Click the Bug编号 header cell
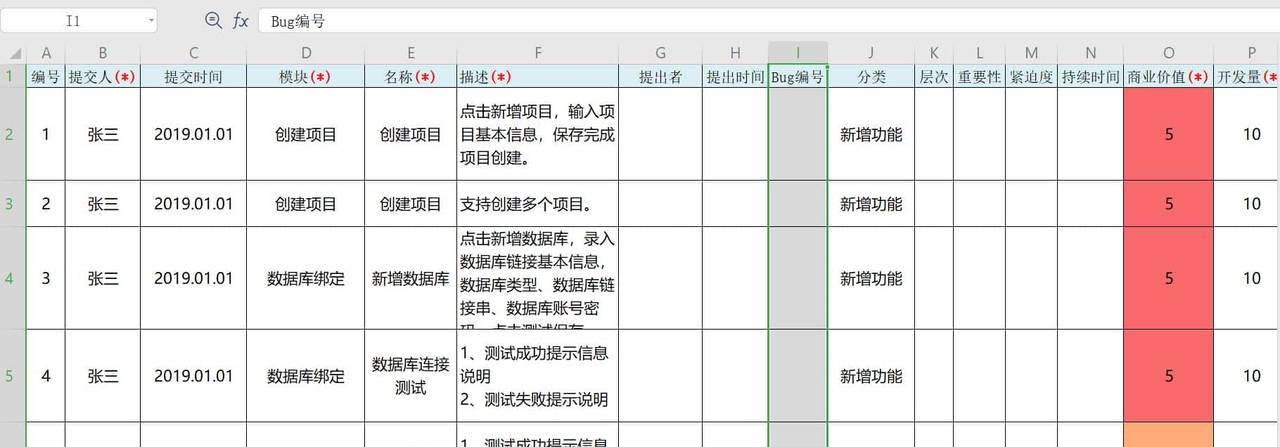This screenshot has height=447, width=1280. point(798,76)
